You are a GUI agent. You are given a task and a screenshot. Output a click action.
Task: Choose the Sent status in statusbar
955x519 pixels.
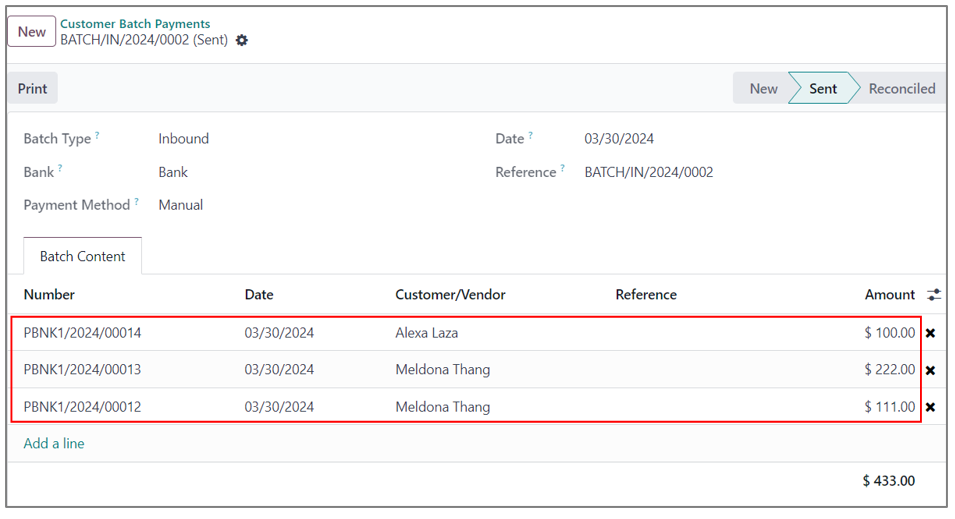tap(822, 88)
